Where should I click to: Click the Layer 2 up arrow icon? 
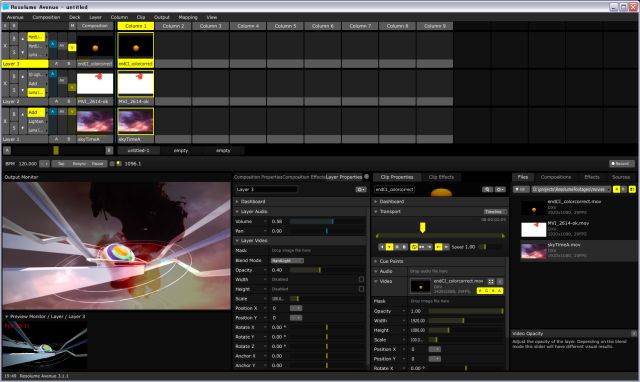pos(22,77)
